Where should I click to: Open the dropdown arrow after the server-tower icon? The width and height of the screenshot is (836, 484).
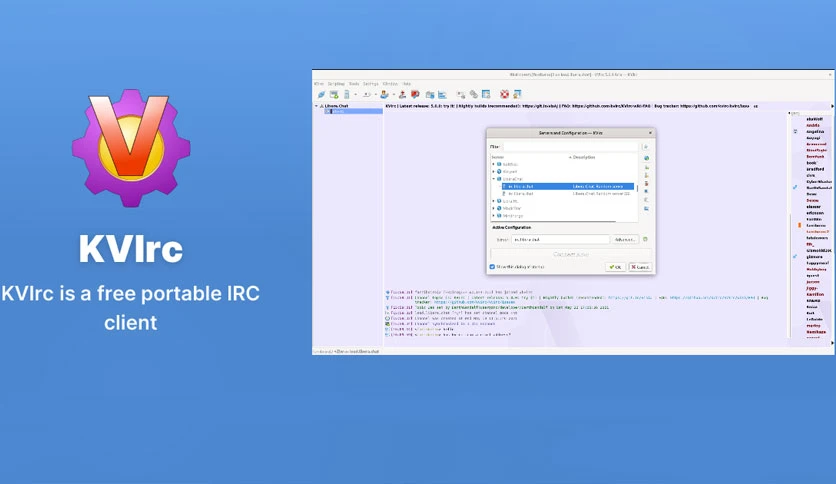(x=356, y=95)
